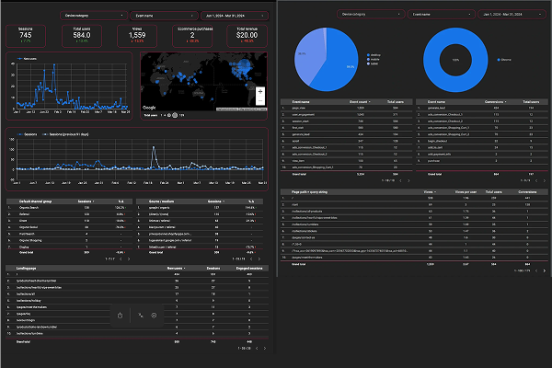The width and height of the screenshot is (552, 368).
Task: Click the middle icon in the floating toolbar
Action: 141,316
